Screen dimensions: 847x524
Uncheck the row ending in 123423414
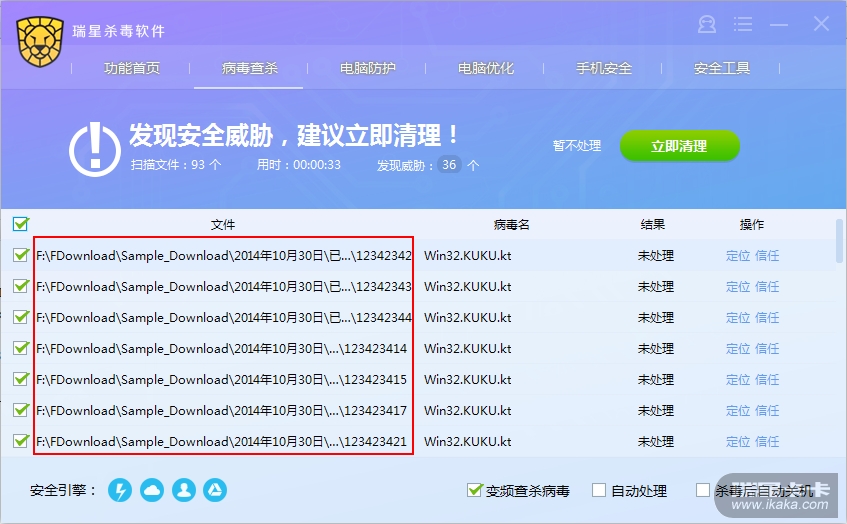coord(21,348)
